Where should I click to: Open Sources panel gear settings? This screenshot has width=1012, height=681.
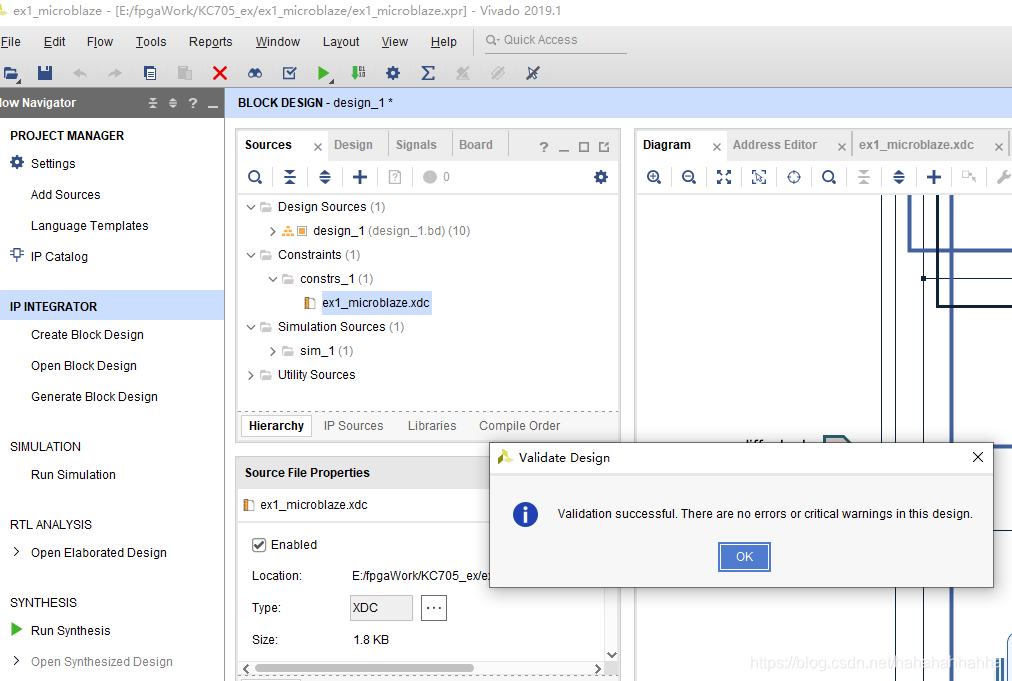tap(601, 177)
